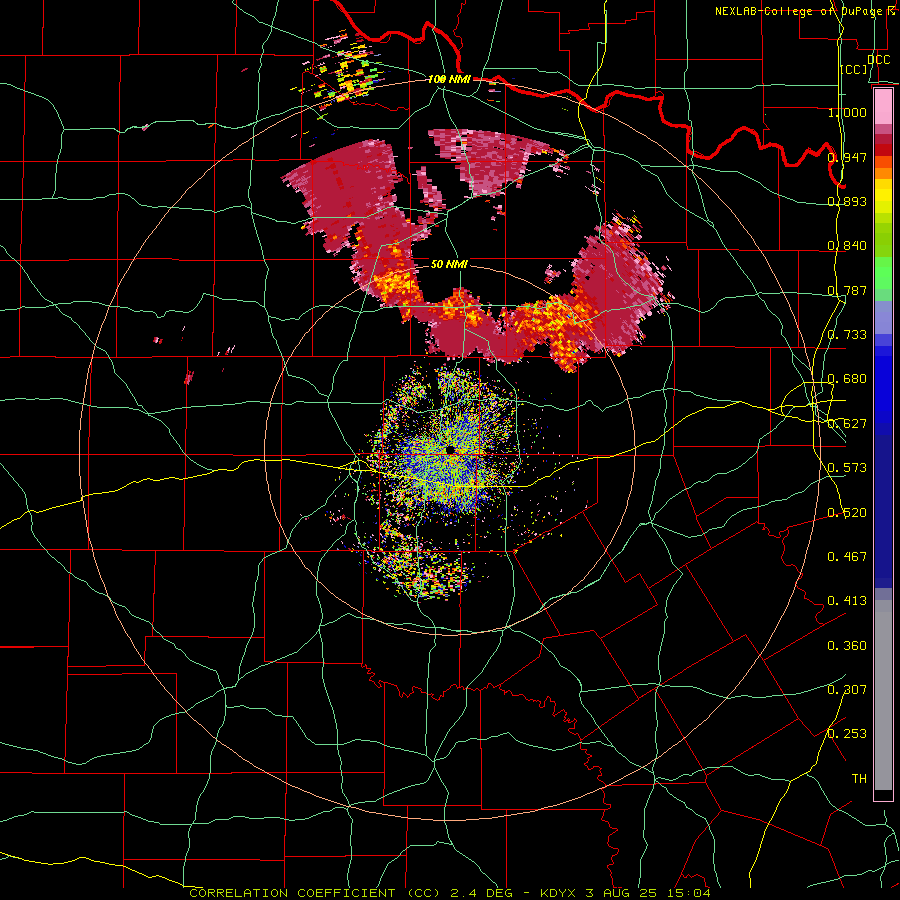
Task: Click the 0.467 scale value
Action: tap(847, 556)
